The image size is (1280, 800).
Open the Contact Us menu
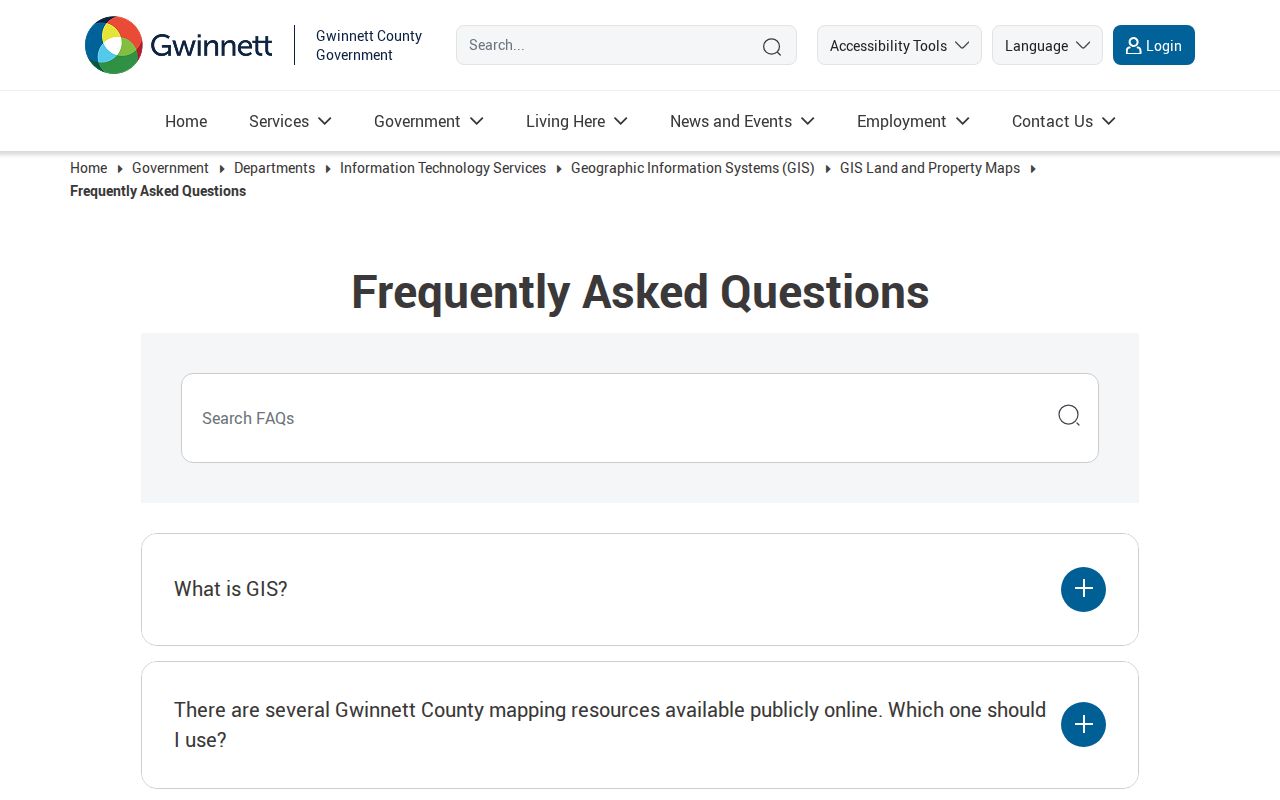pyautogui.click(x=1063, y=121)
